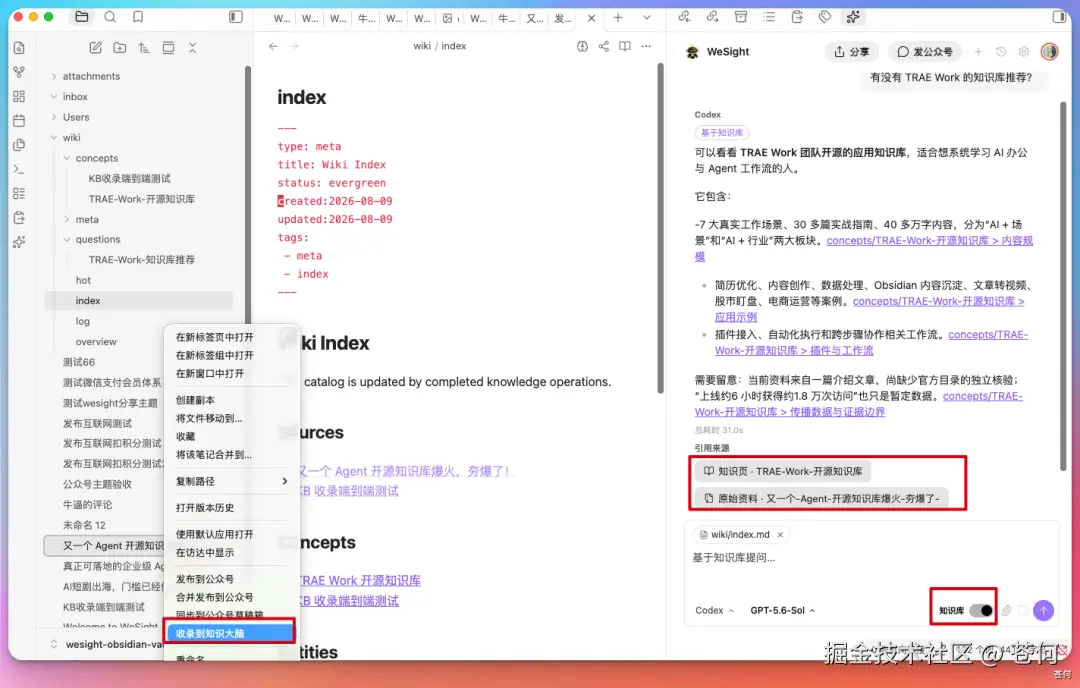The height and width of the screenshot is (688, 1080).
Task: Toggle the left sidebar panel
Action: click(236, 17)
